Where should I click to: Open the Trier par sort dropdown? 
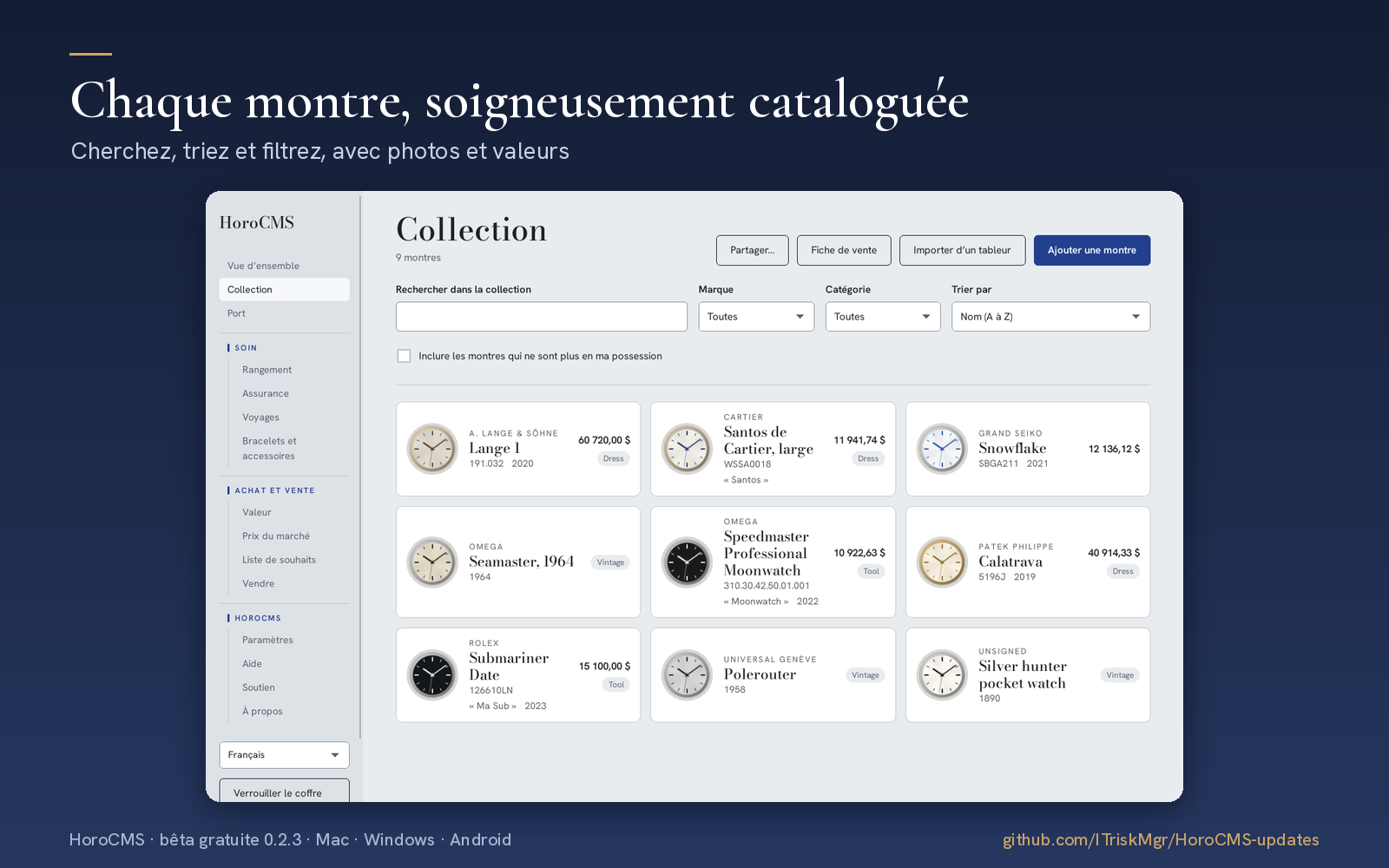(x=1050, y=317)
